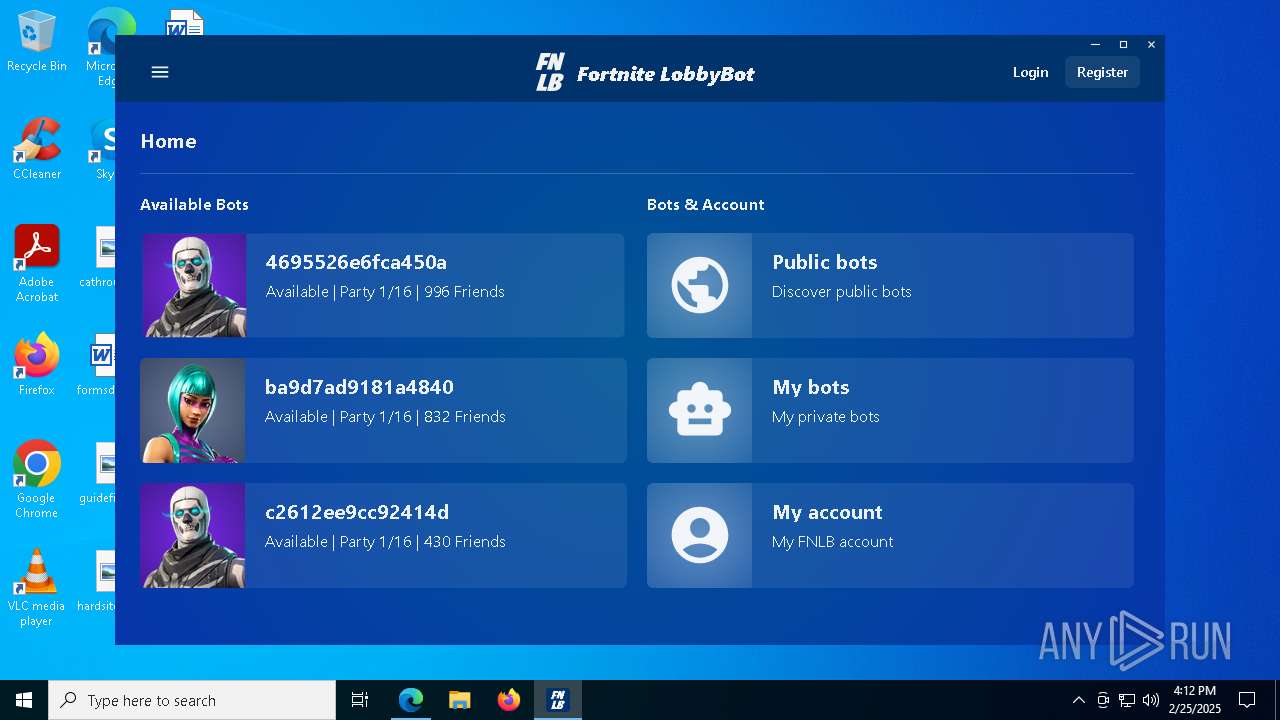This screenshot has height=720, width=1280.
Task: Open Google Chrome desktop shortcut
Action: click(37, 480)
